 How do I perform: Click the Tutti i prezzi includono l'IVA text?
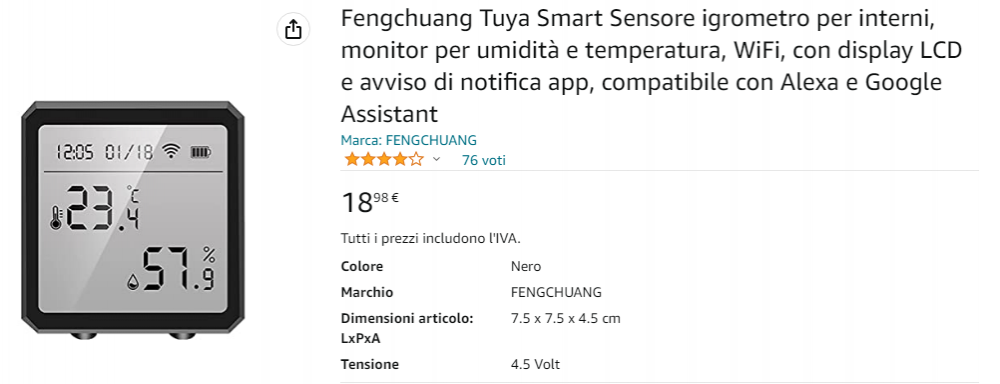click(431, 239)
